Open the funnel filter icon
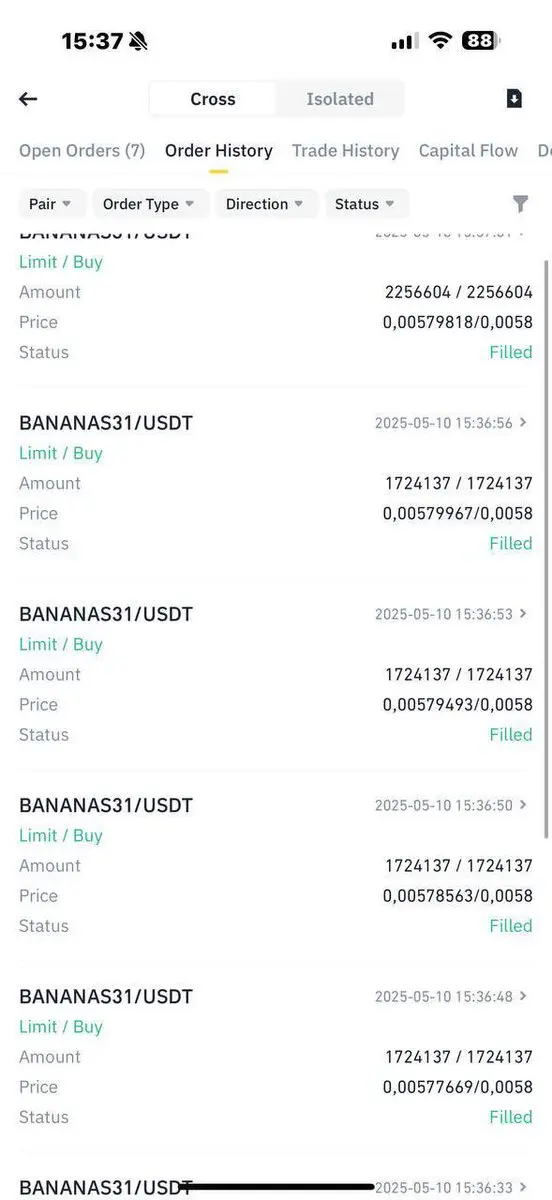 (x=520, y=204)
